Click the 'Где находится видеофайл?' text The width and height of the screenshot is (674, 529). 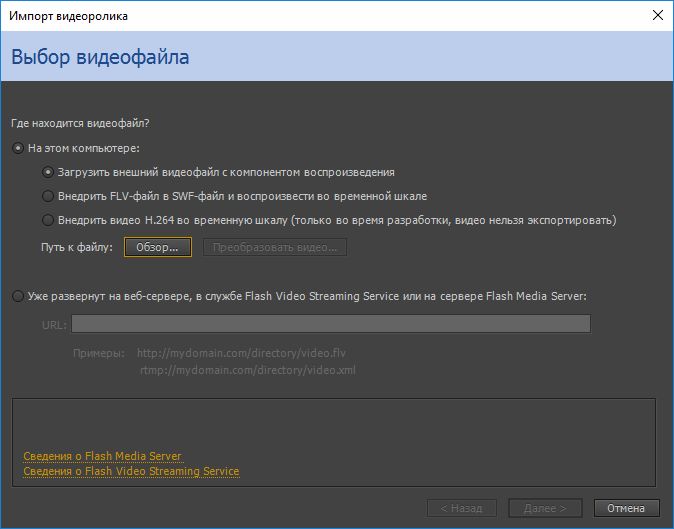click(x=80, y=123)
